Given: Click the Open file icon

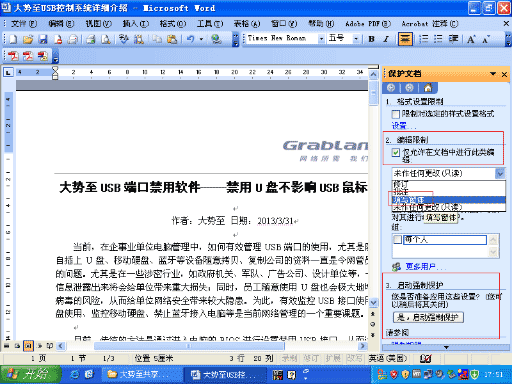Looking at the screenshot, I should 28,39.
